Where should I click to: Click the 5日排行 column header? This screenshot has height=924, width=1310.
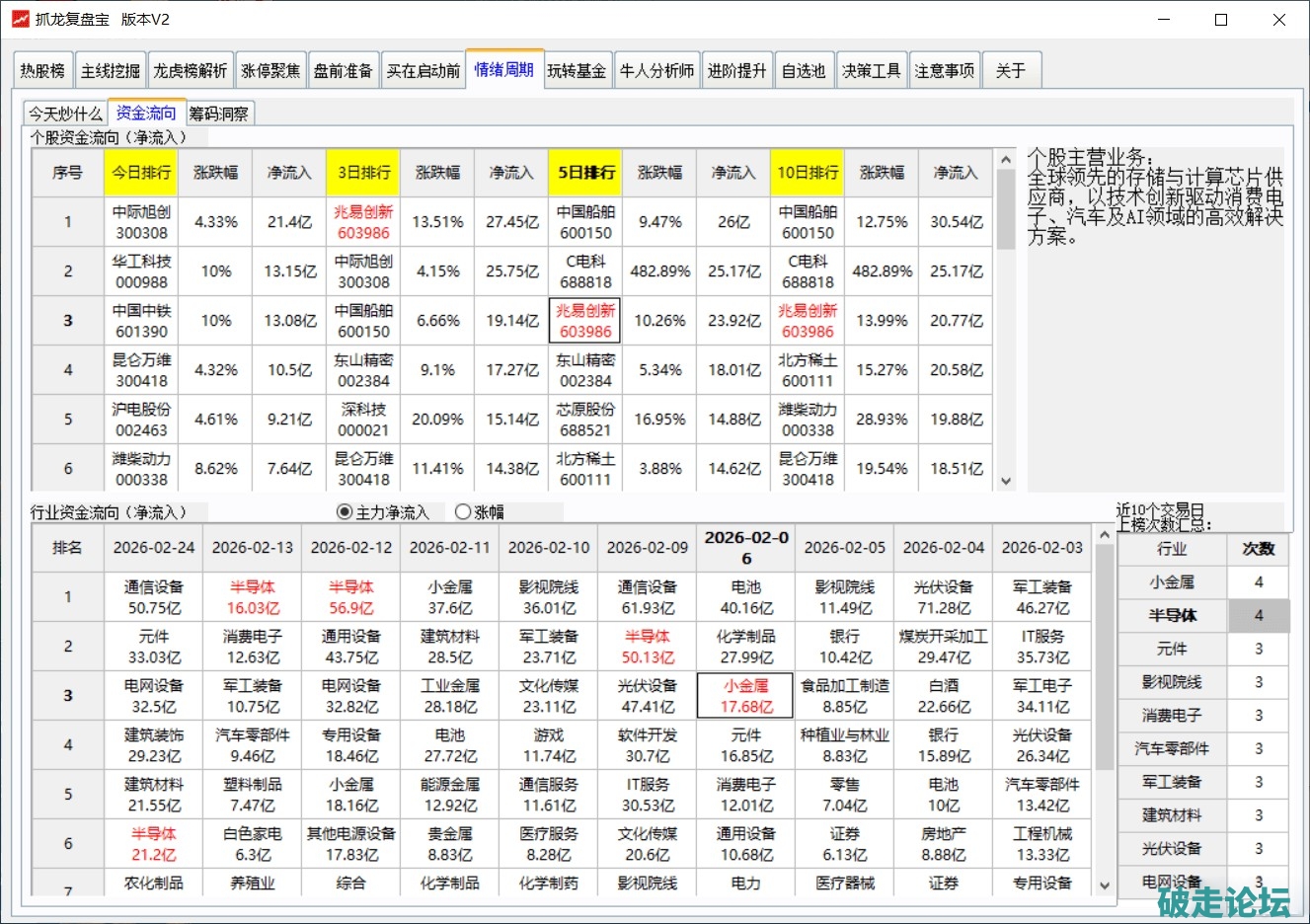585,173
